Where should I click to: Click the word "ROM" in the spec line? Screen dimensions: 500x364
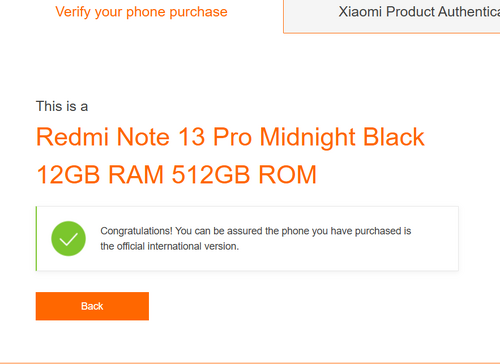tap(287, 174)
